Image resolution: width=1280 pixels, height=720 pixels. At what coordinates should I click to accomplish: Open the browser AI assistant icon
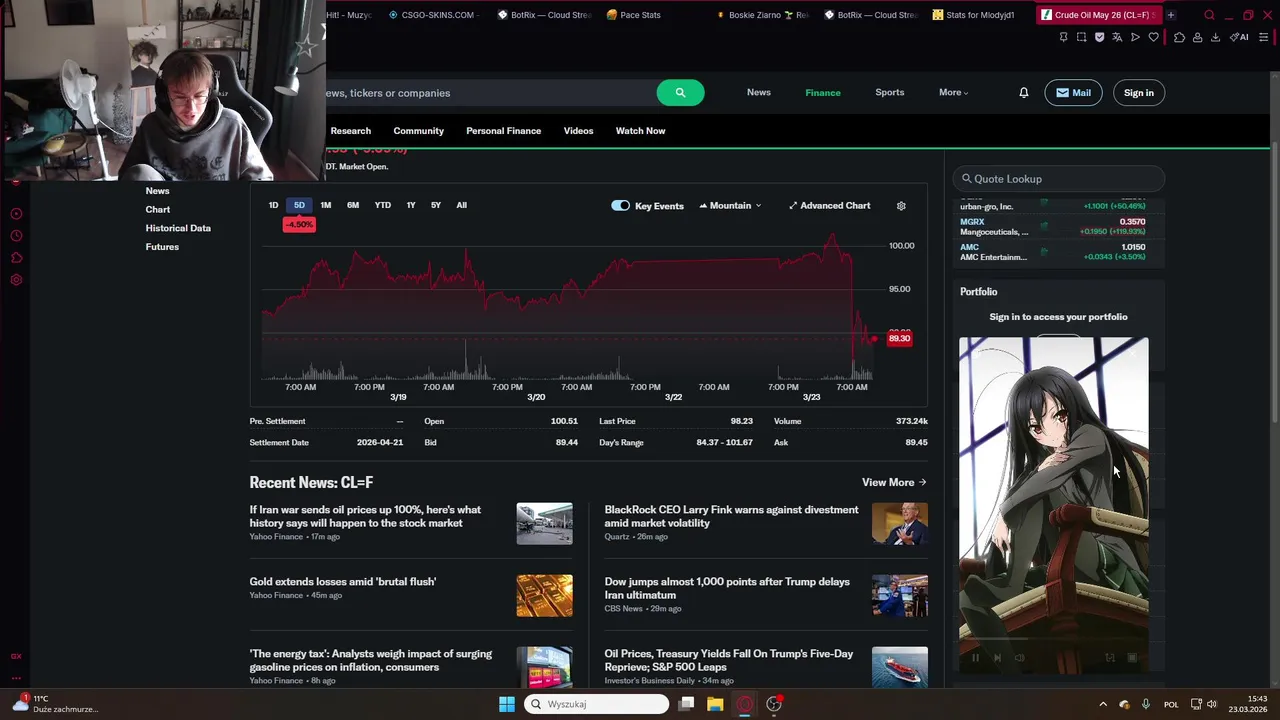[x=1239, y=37]
